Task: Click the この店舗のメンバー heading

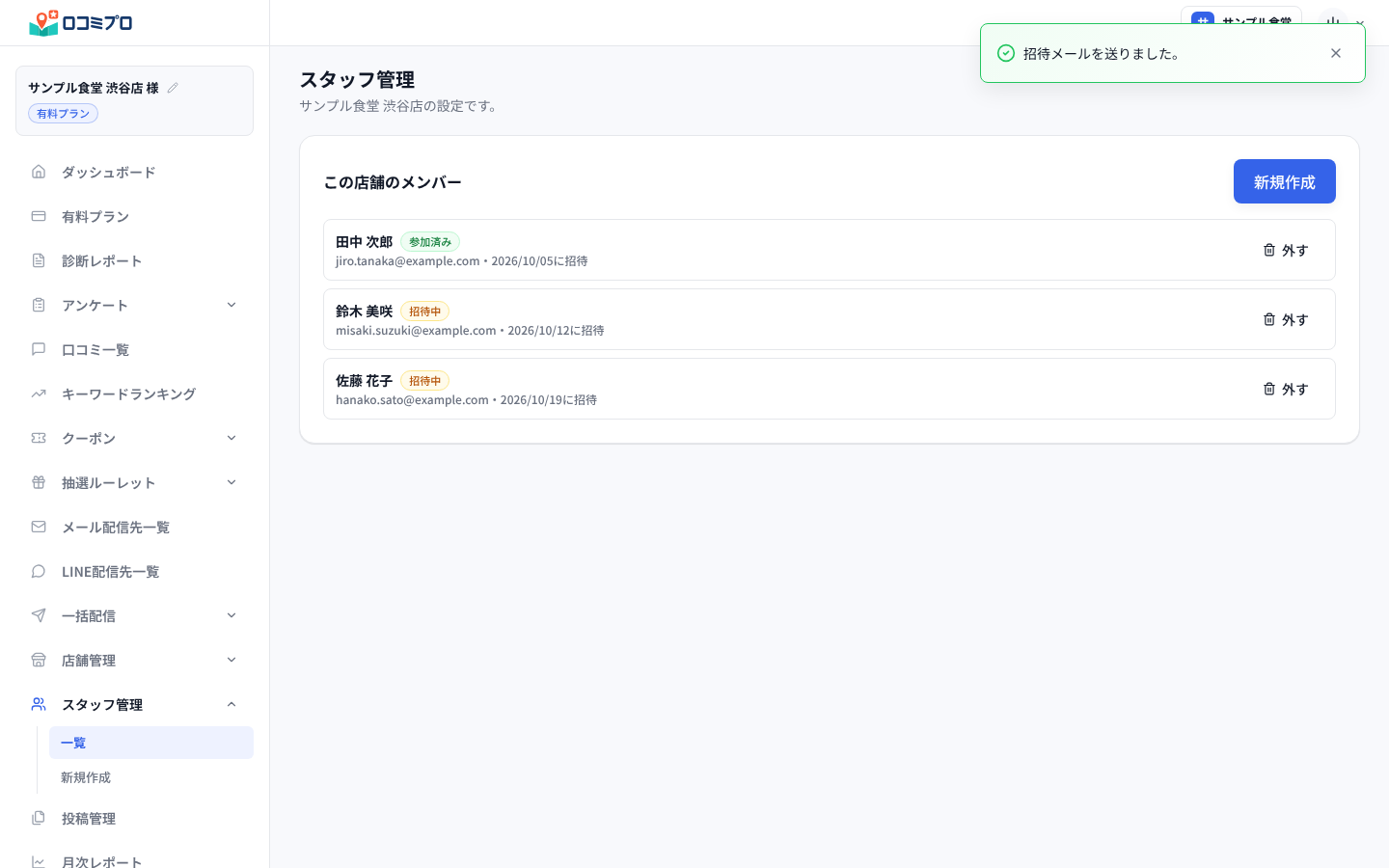Action: (393, 182)
